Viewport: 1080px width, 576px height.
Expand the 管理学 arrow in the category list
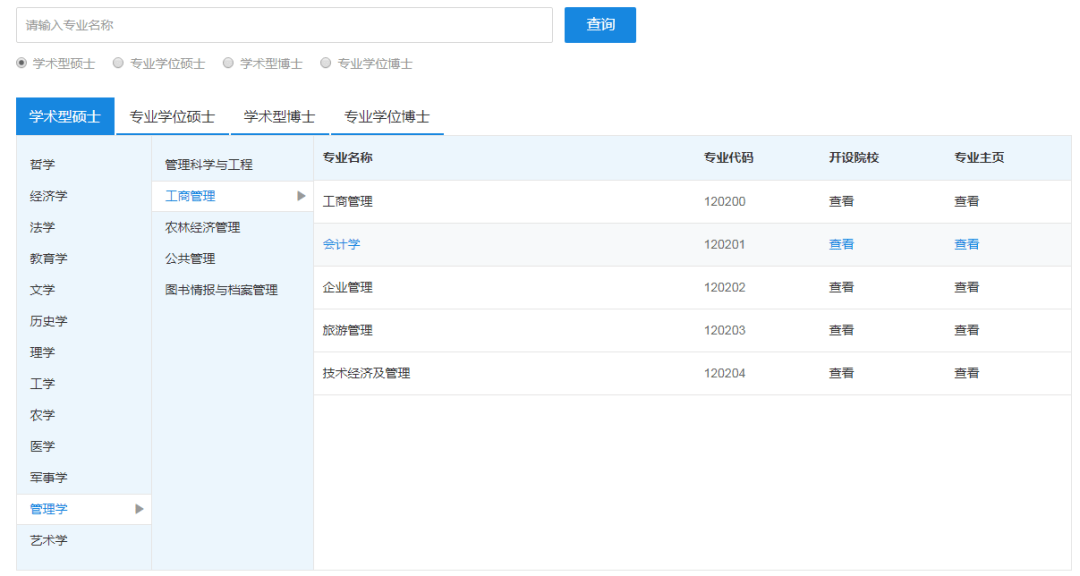[x=139, y=509]
